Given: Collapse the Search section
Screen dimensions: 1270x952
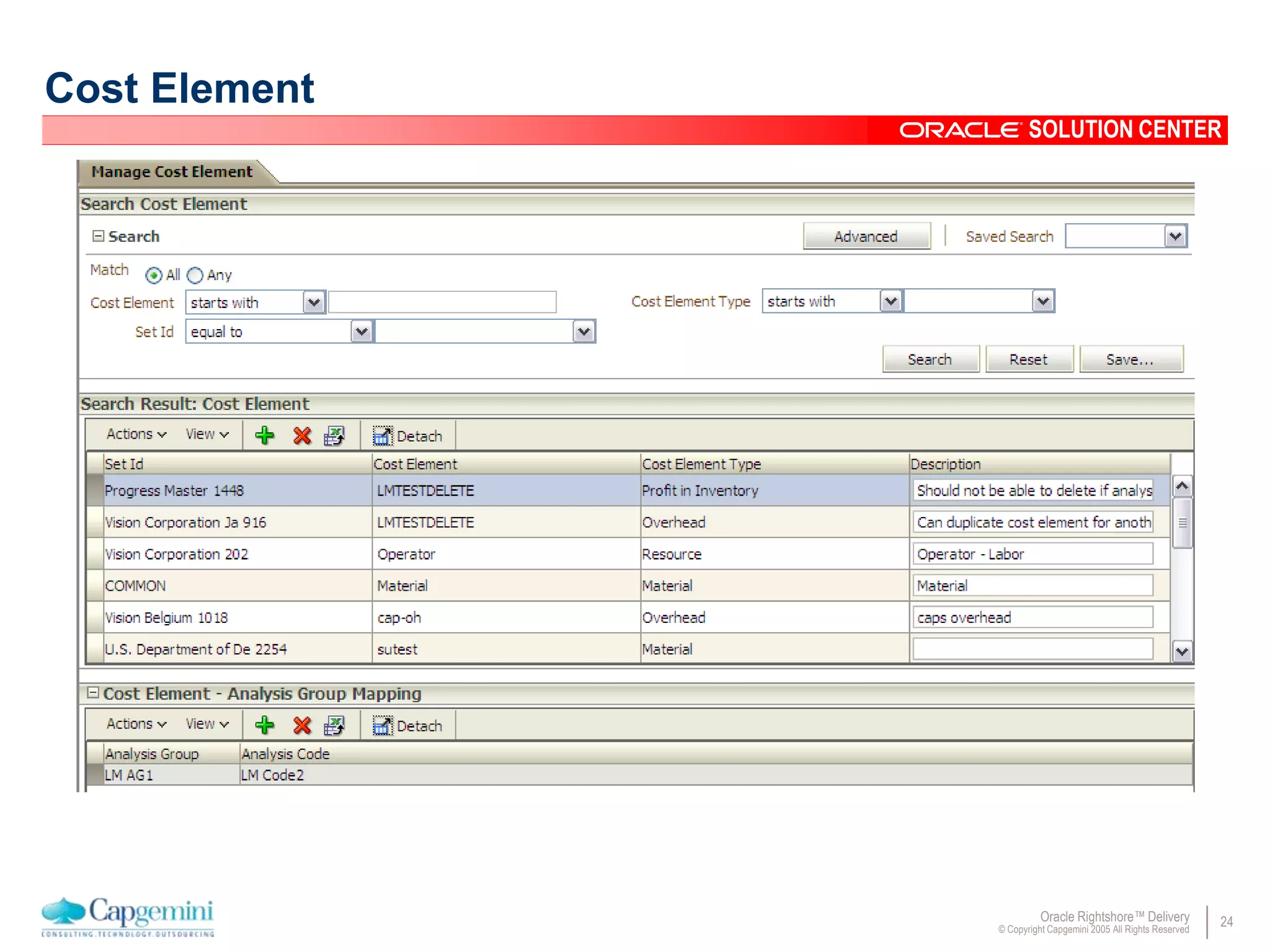Looking at the screenshot, I should 98,236.
